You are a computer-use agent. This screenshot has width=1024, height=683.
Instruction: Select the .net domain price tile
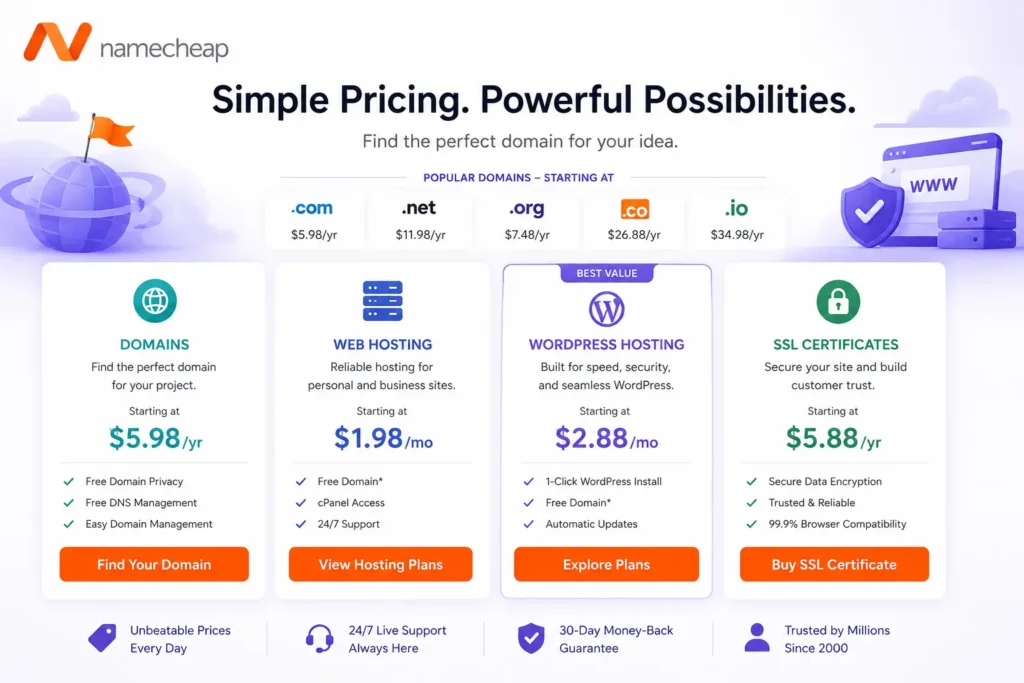[420, 220]
